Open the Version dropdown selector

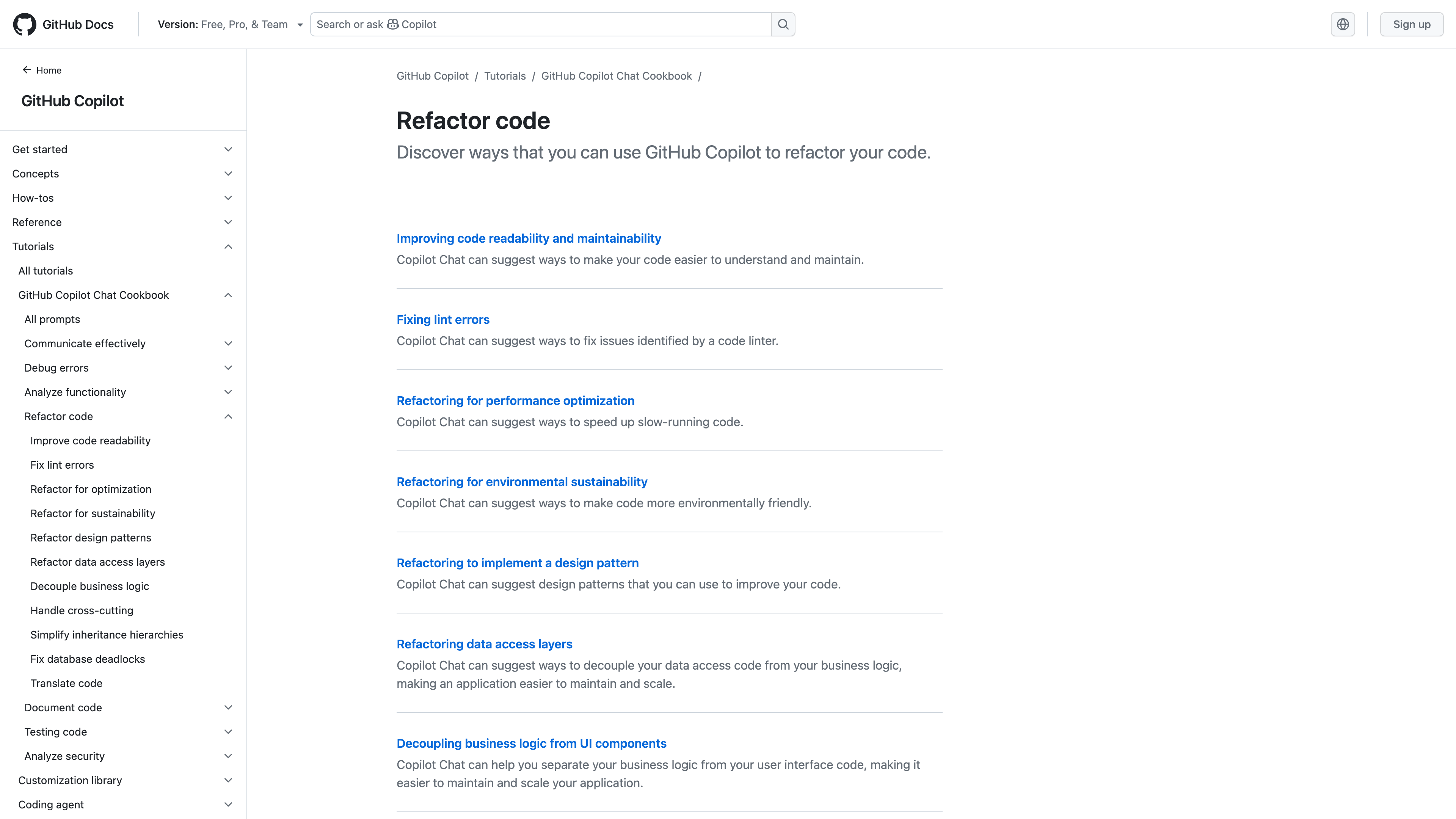pos(230,24)
